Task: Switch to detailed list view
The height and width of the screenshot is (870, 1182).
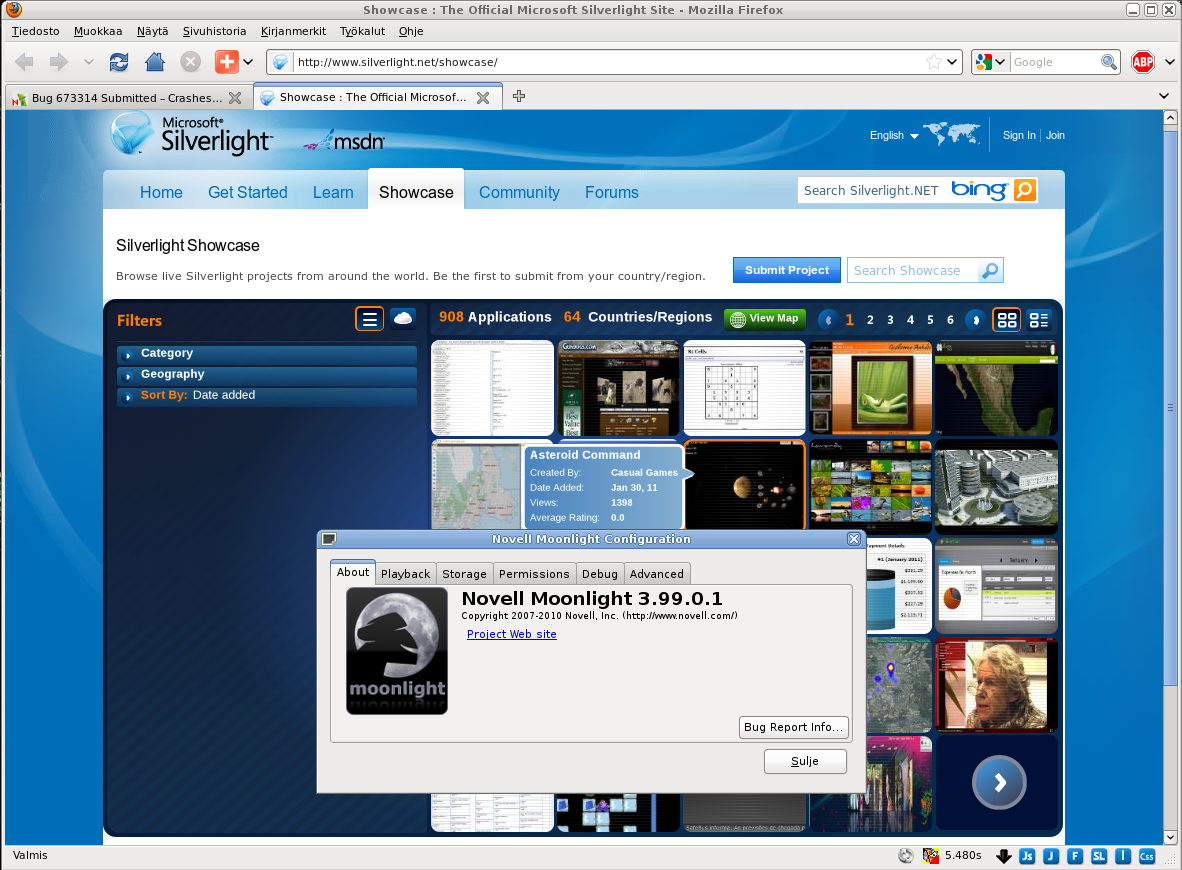Action: coord(1039,320)
